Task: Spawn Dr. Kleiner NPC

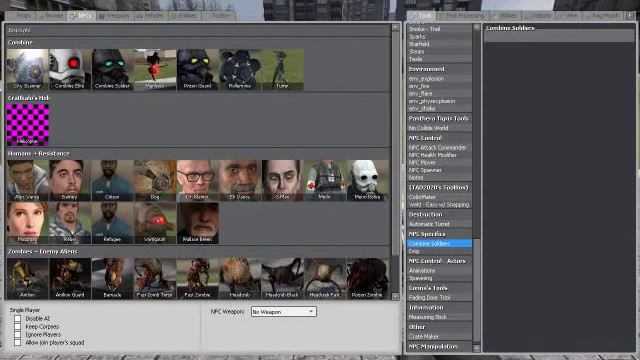Action: 198,180
